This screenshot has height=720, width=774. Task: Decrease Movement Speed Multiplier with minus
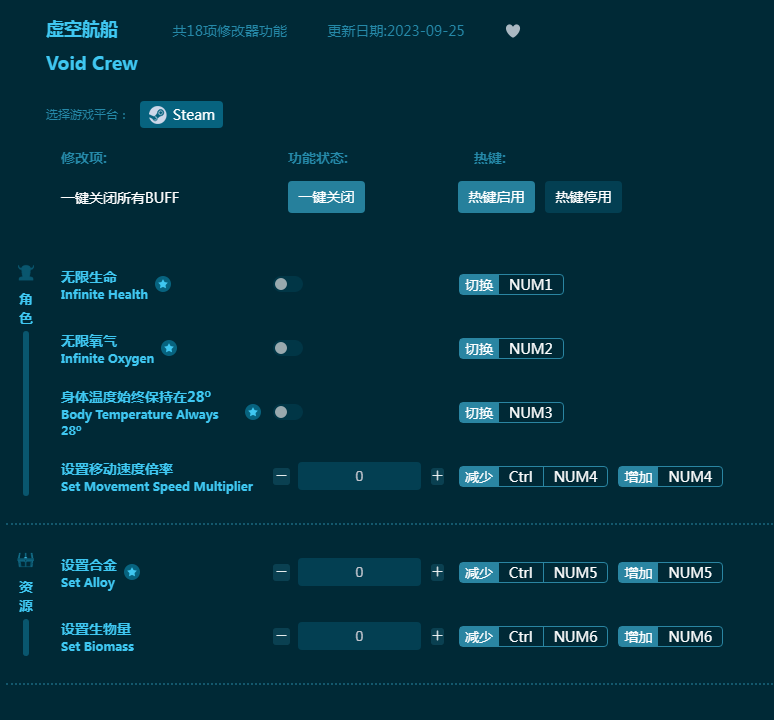281,476
